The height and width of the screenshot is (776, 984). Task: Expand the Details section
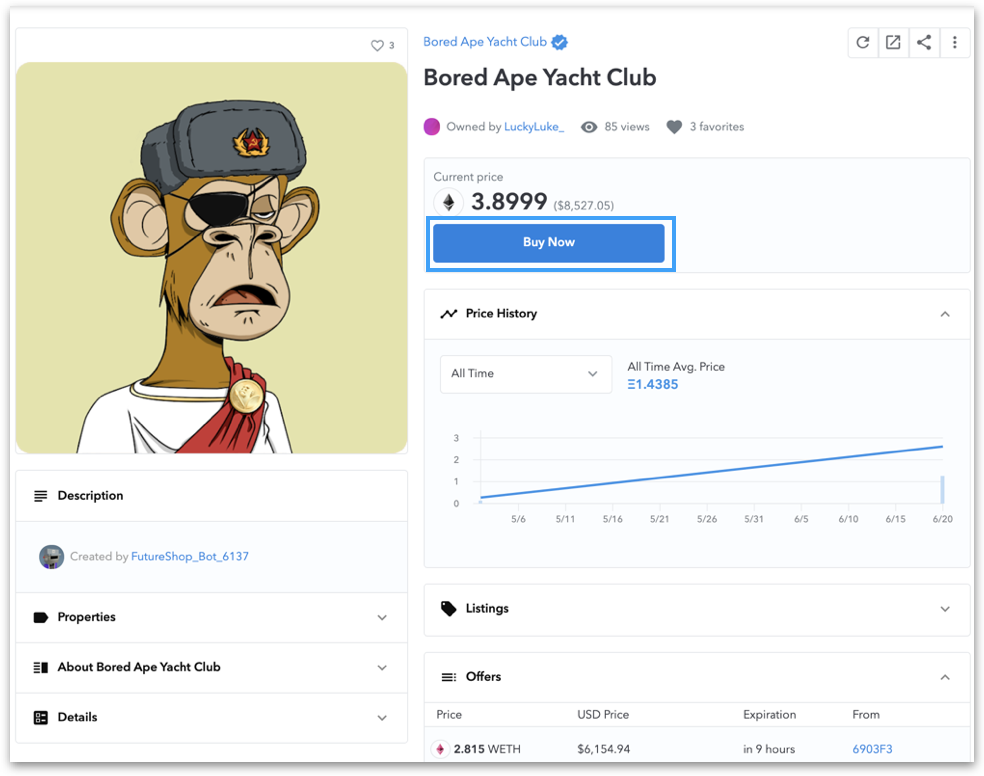pos(211,718)
